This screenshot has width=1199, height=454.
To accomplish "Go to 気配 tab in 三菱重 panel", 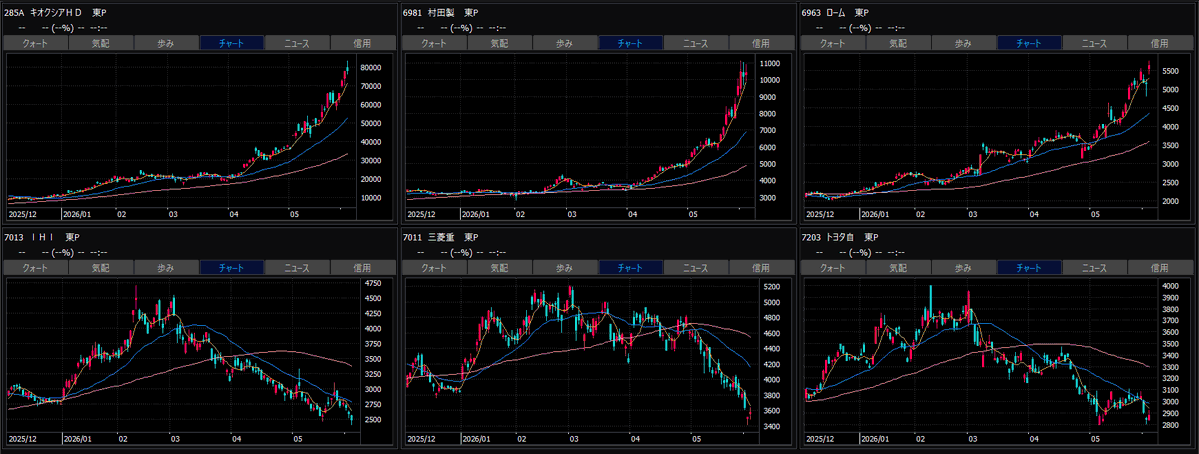I will (x=499, y=268).
